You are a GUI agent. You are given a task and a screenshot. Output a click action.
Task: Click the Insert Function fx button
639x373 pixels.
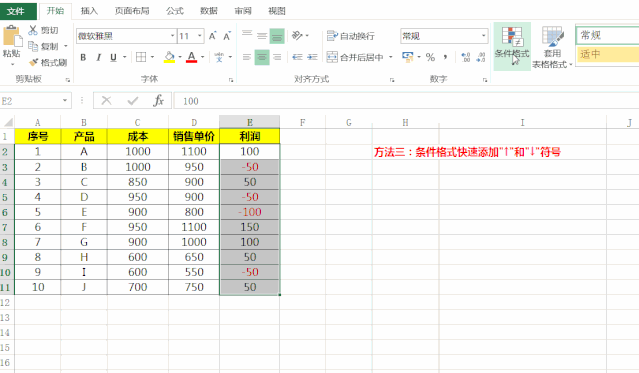coord(158,100)
